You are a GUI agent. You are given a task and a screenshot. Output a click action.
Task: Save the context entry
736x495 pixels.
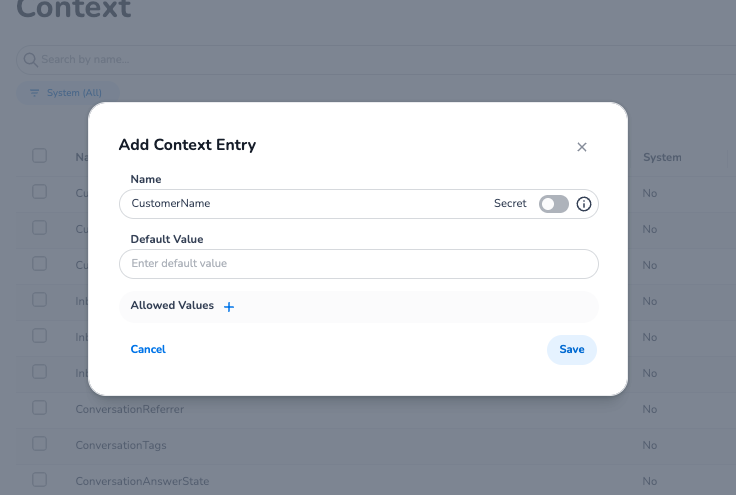[x=571, y=349]
